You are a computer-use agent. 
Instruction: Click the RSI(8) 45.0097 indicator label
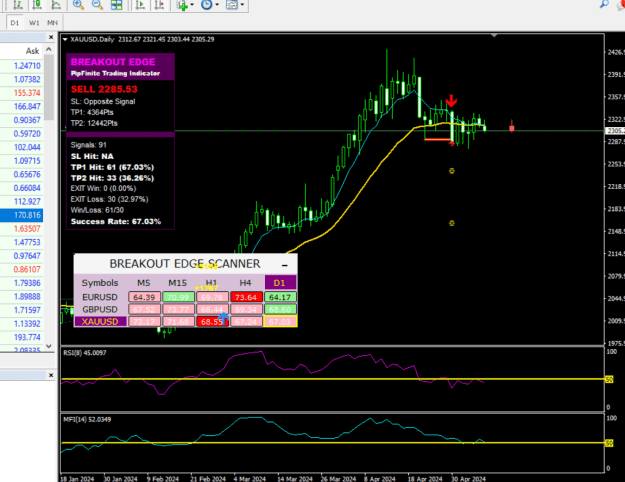point(85,353)
